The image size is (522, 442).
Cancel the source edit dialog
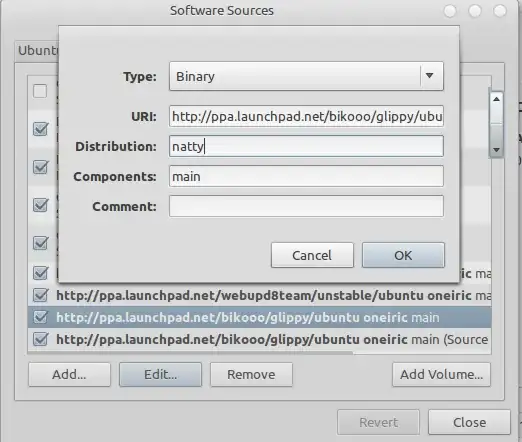pyautogui.click(x=312, y=255)
